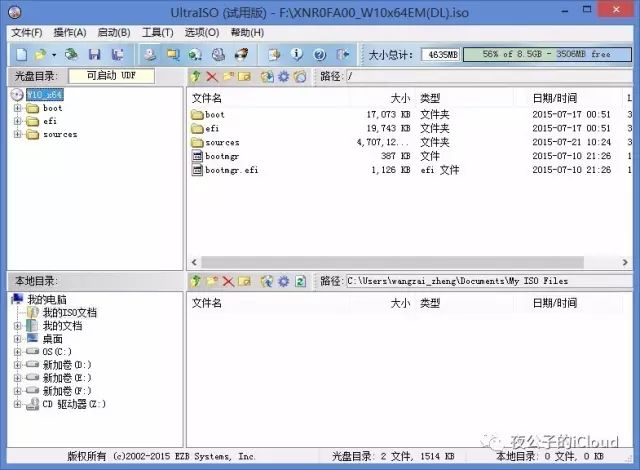Click the Properties info icon

coord(297,54)
